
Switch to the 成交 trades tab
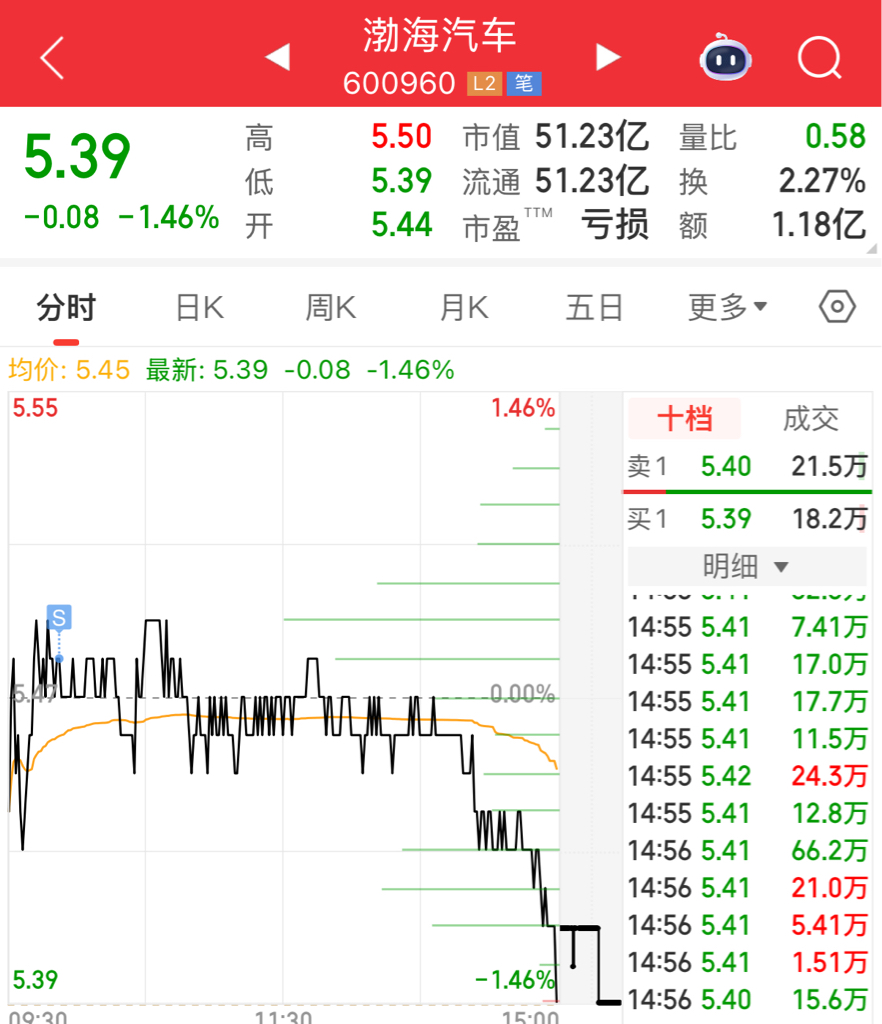coord(811,419)
